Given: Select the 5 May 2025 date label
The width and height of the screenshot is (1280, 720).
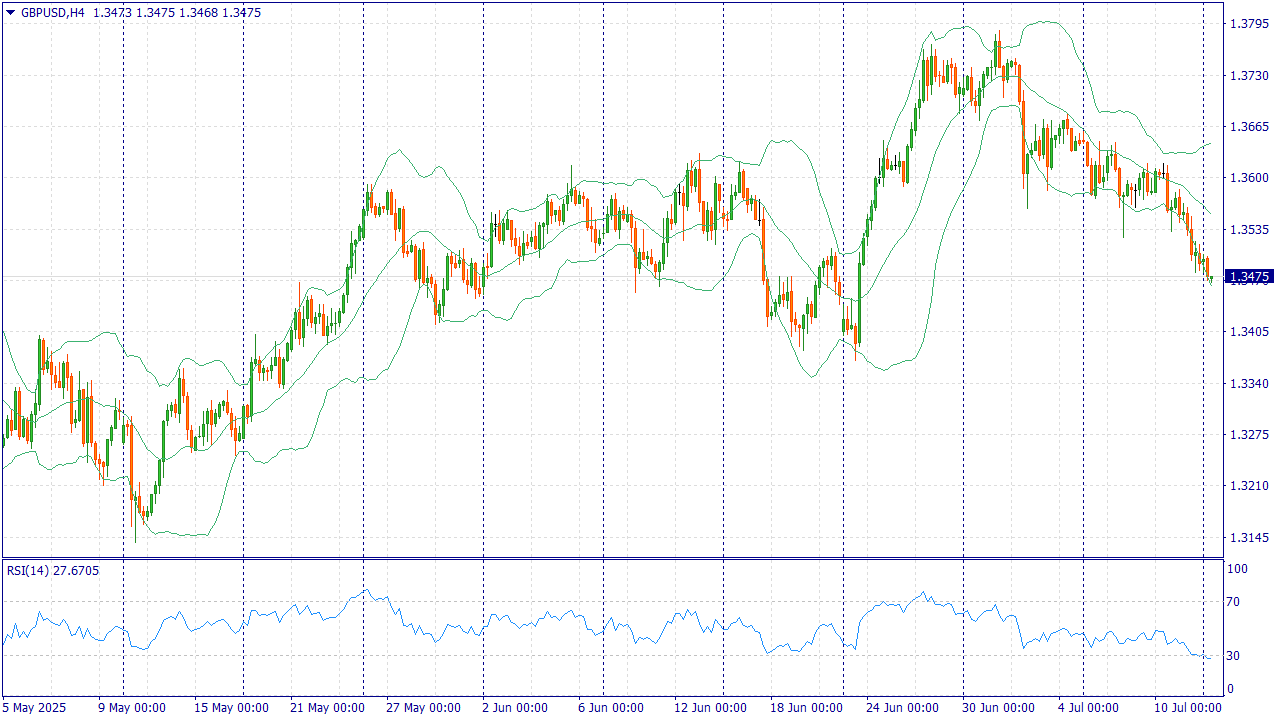Looking at the screenshot, I should pyautogui.click(x=34, y=708).
